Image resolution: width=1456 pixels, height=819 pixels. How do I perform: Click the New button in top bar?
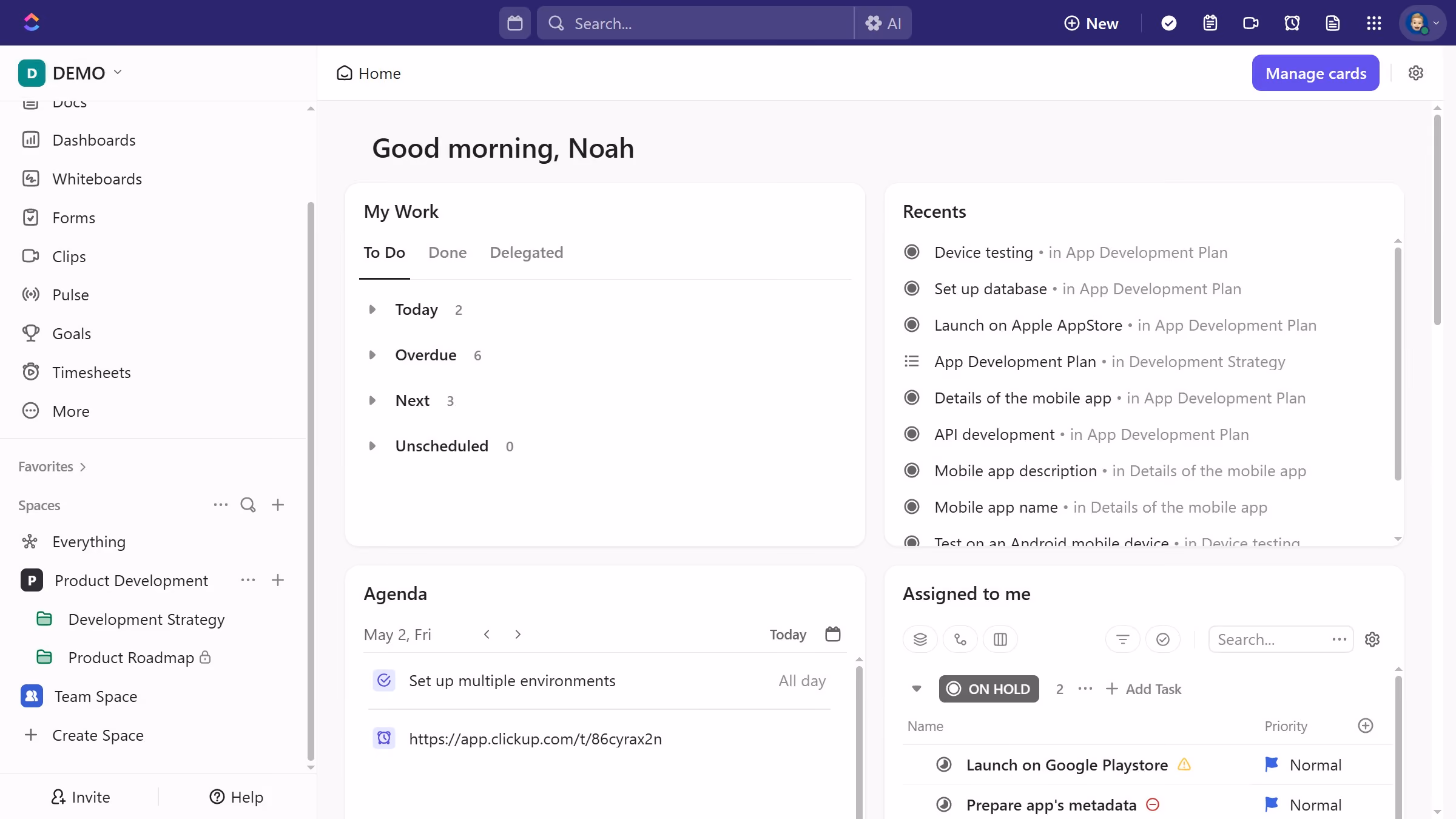coord(1091,23)
